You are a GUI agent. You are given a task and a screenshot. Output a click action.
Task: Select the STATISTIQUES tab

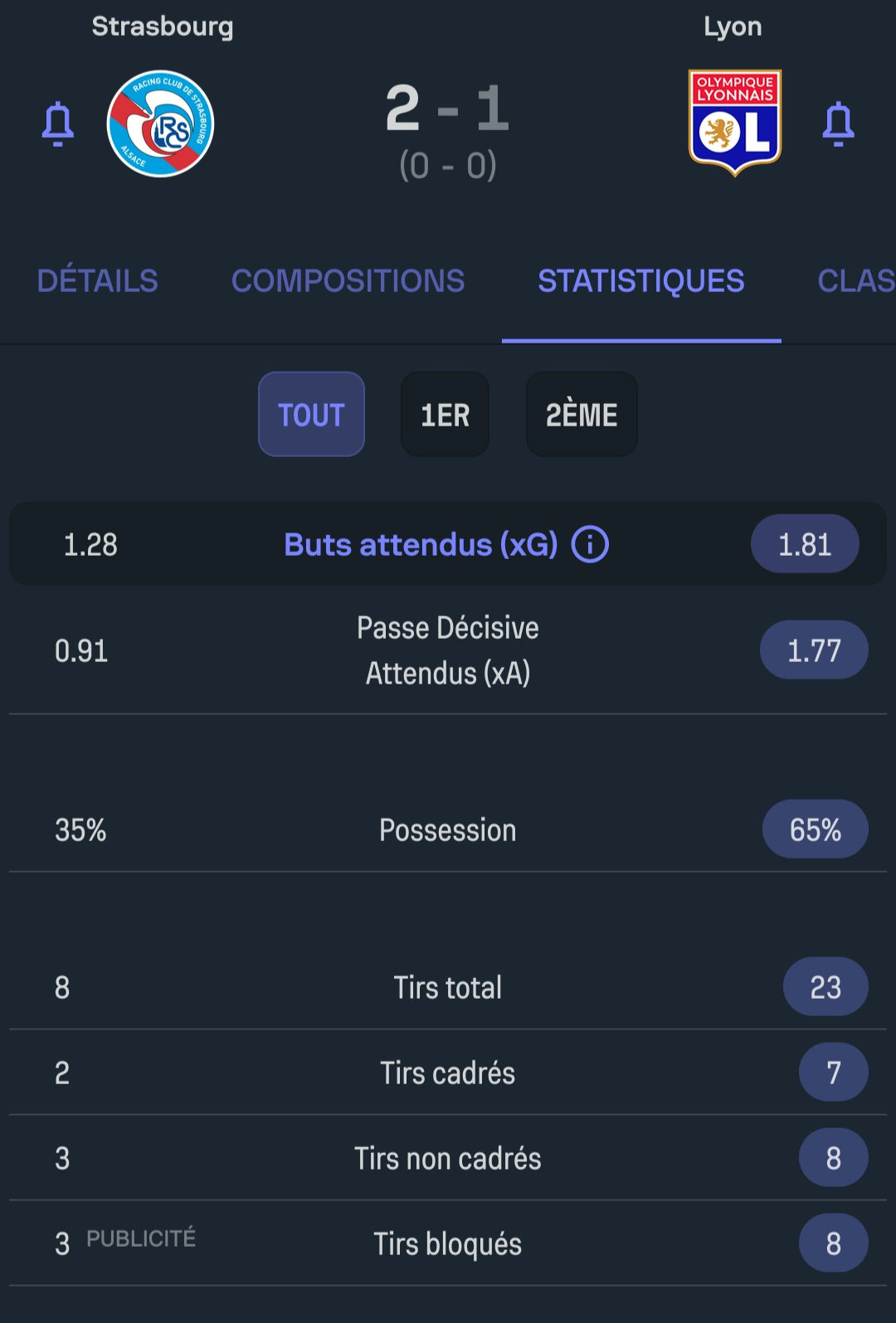640,281
